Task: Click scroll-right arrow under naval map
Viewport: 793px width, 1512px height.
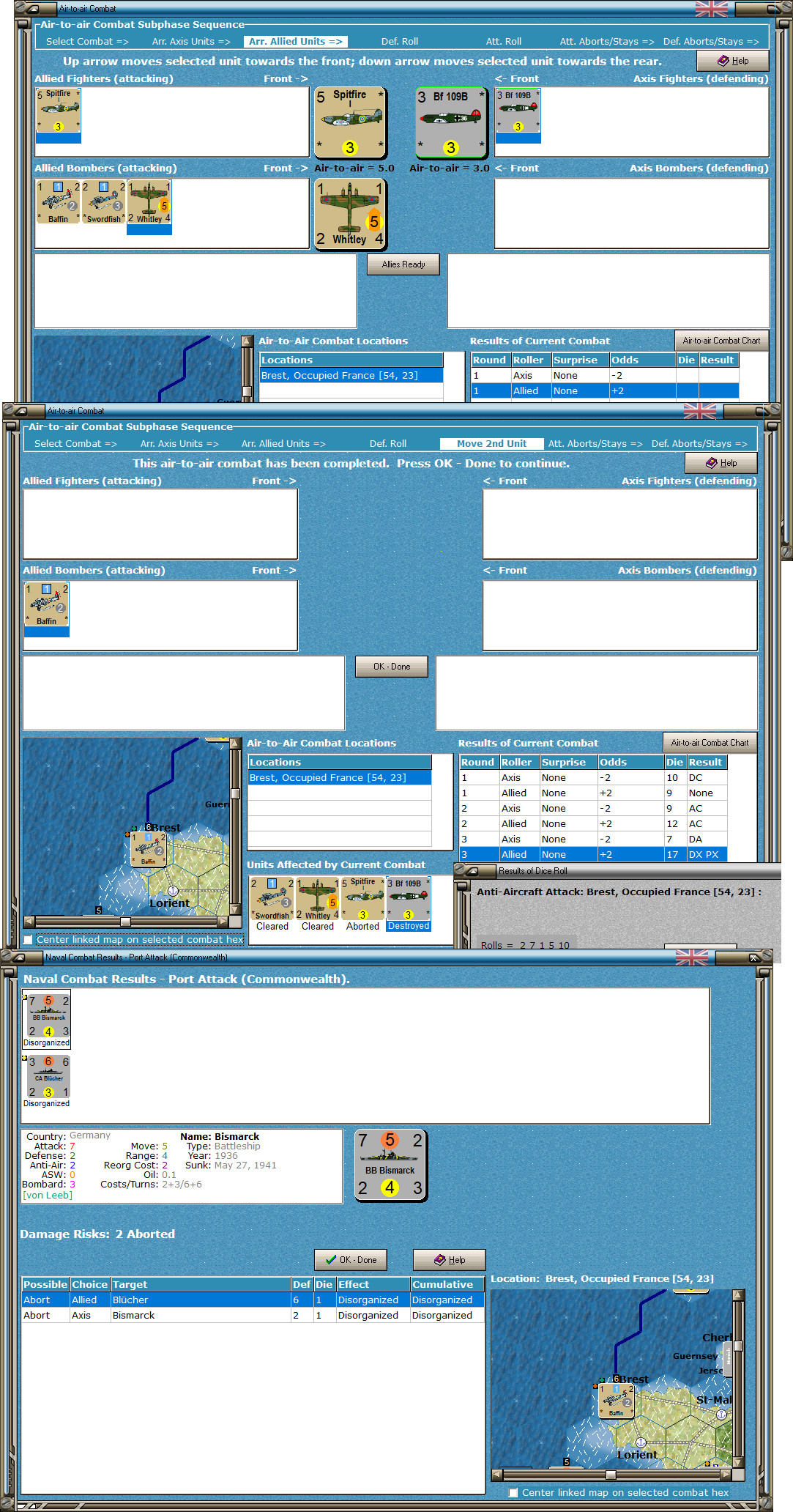Action: [726, 1475]
